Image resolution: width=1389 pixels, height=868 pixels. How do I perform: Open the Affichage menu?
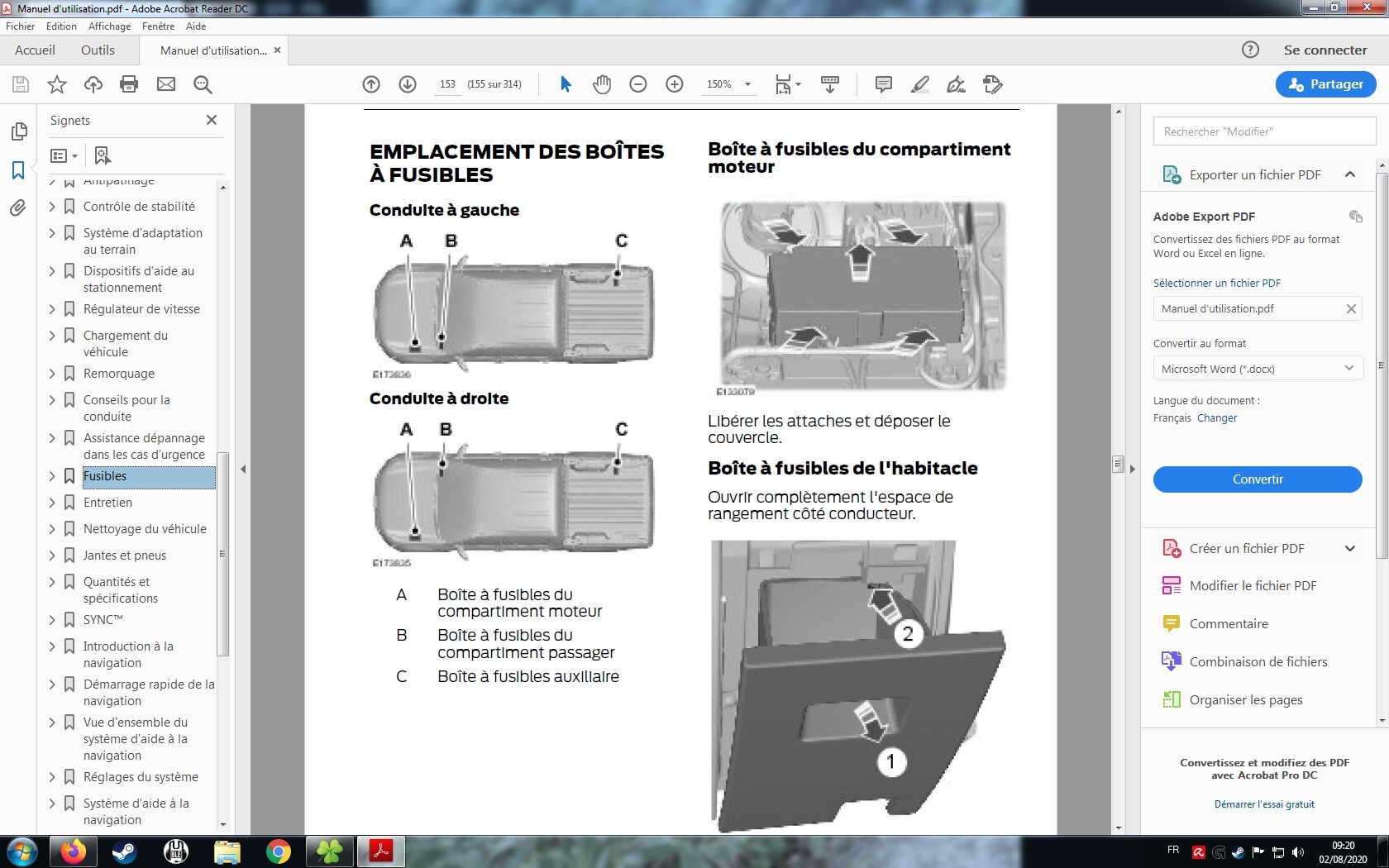tap(110, 26)
